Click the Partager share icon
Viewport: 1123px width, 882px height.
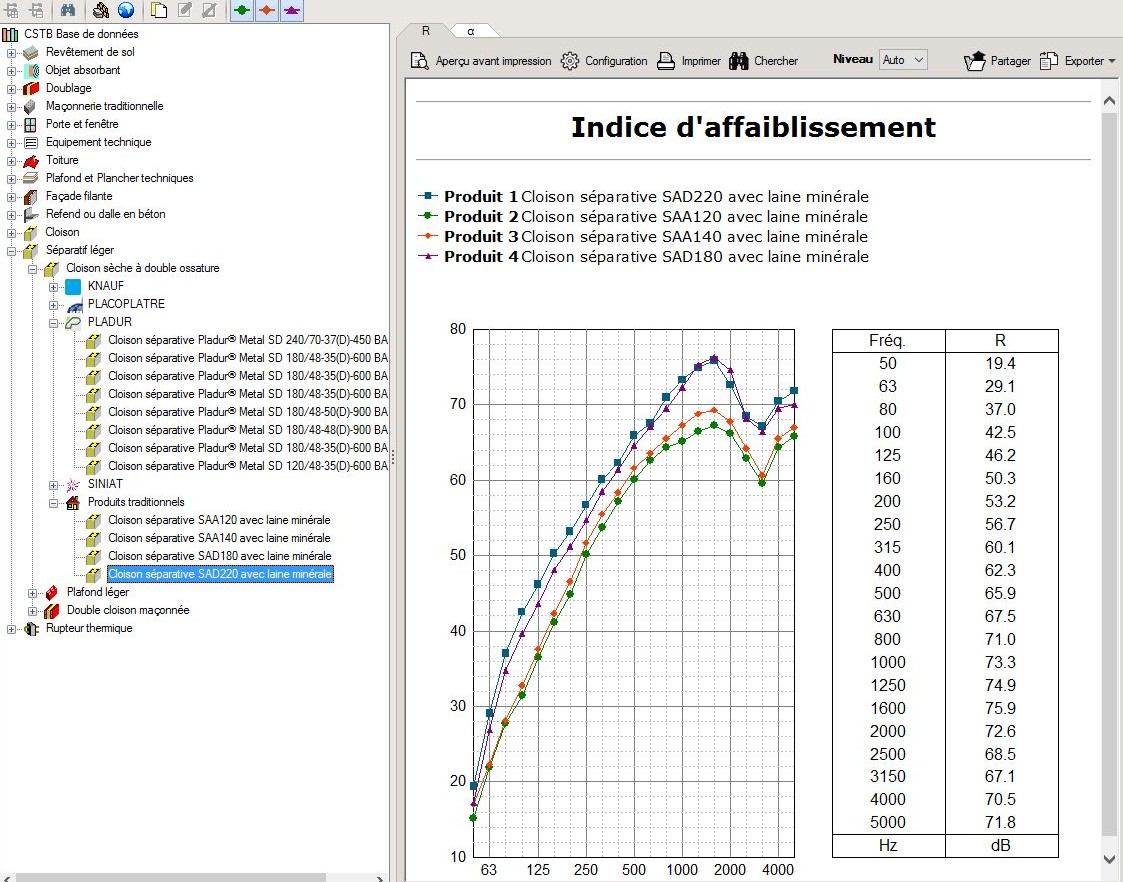click(975, 61)
